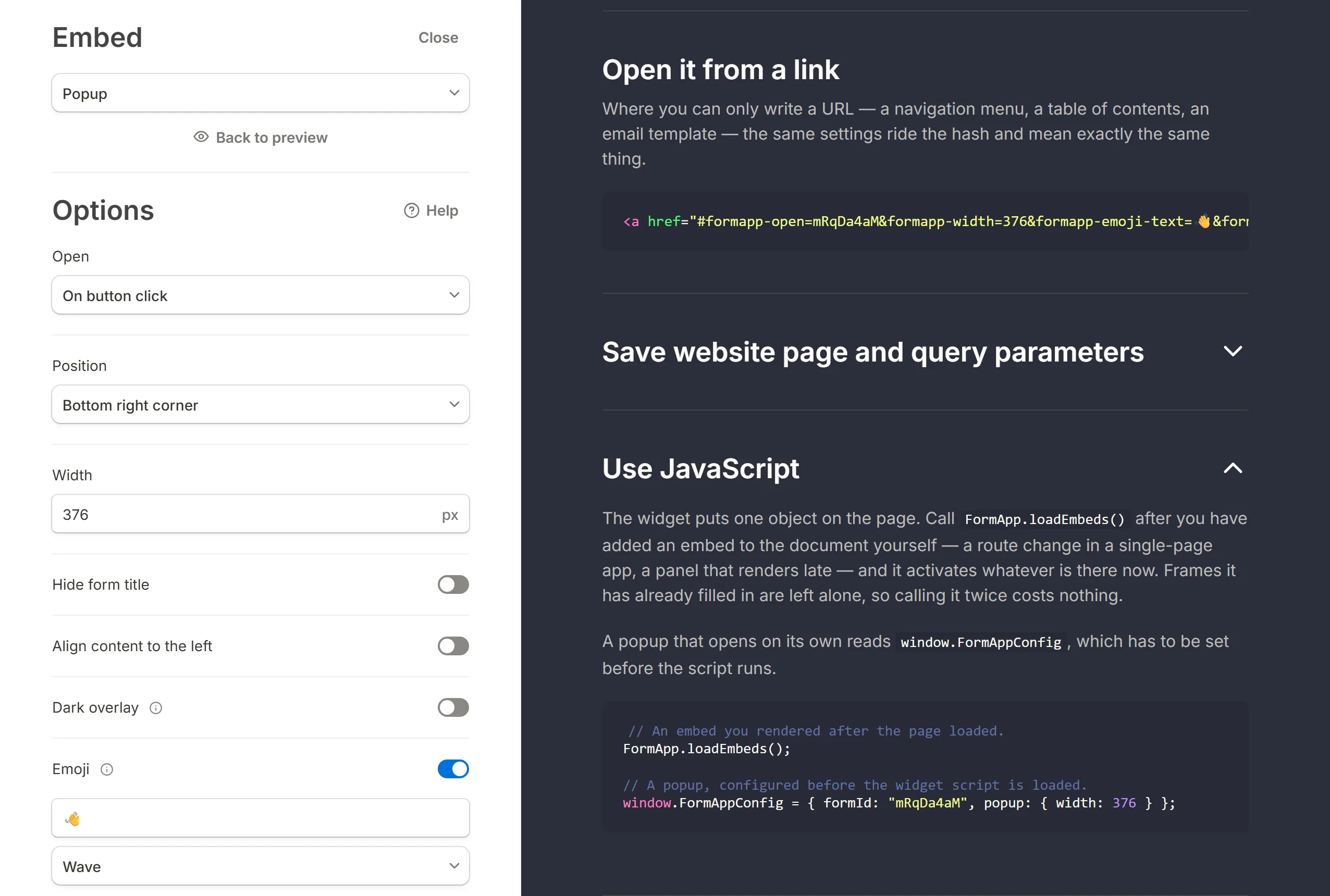This screenshot has width=1330, height=896.
Task: Expand Save website page and query parameters
Action: 925,352
